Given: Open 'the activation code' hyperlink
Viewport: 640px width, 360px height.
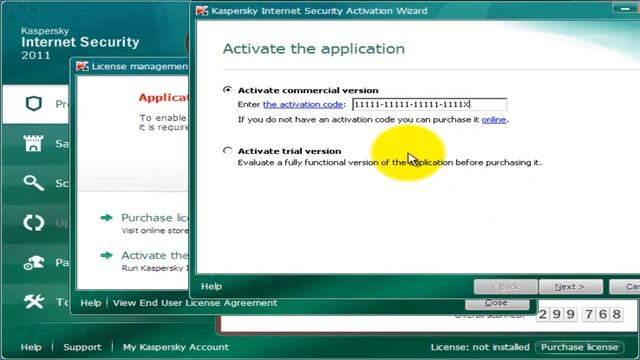Looking at the screenshot, I should [x=303, y=104].
